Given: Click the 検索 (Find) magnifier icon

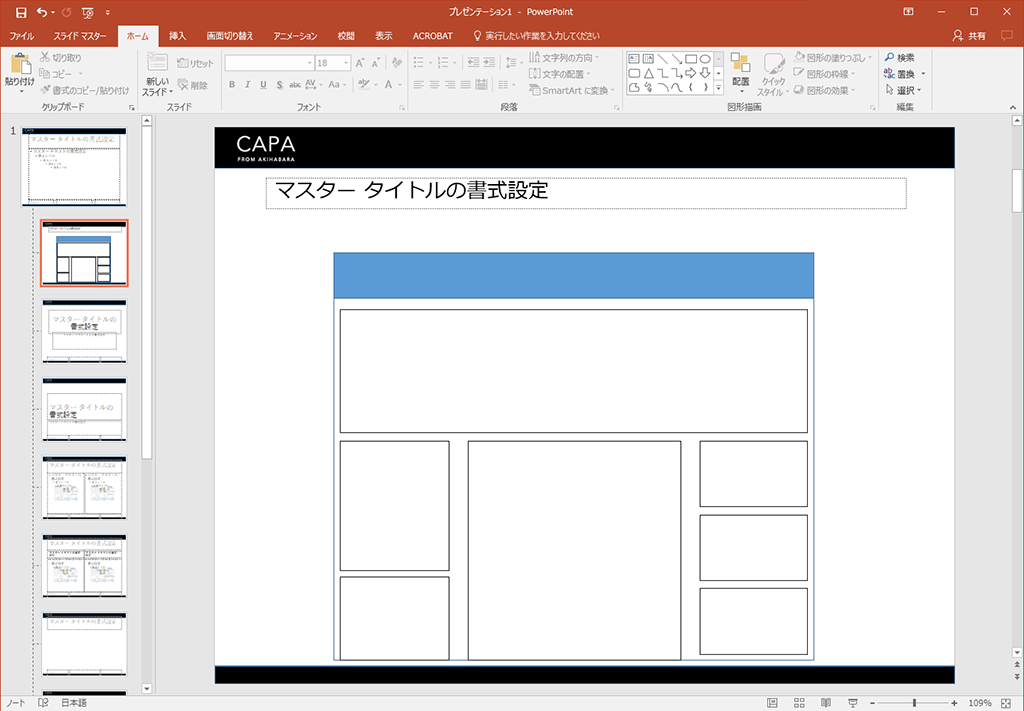Looking at the screenshot, I should click(x=889, y=58).
